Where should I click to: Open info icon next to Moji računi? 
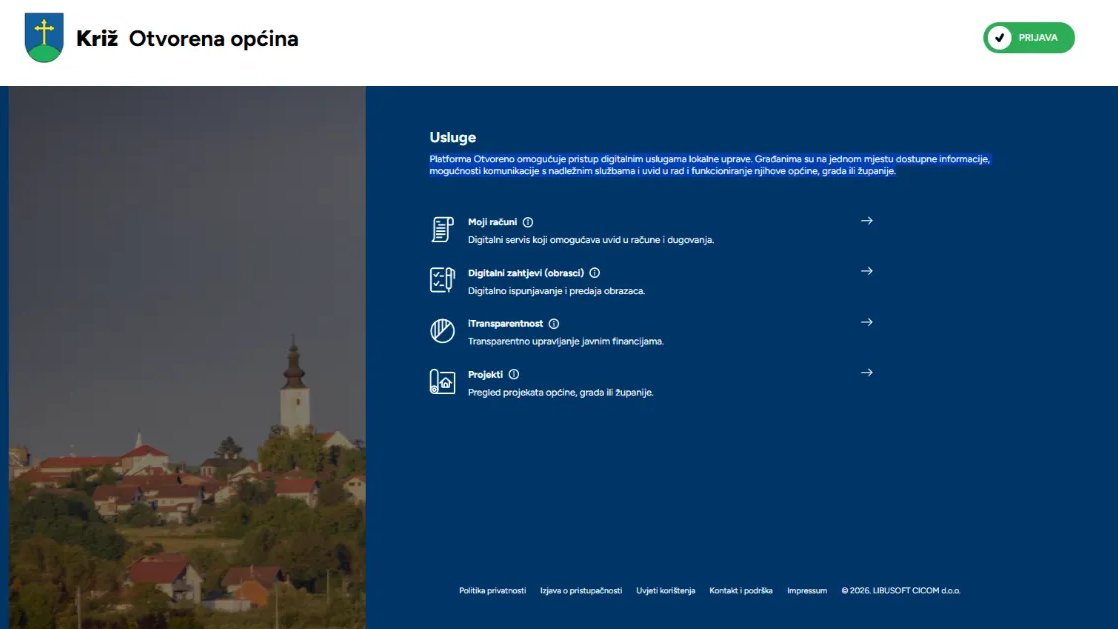(528, 222)
